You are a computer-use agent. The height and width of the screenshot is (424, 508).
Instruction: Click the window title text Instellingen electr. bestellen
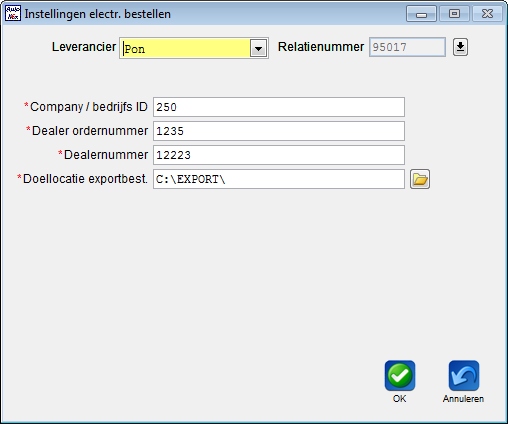coord(98,14)
